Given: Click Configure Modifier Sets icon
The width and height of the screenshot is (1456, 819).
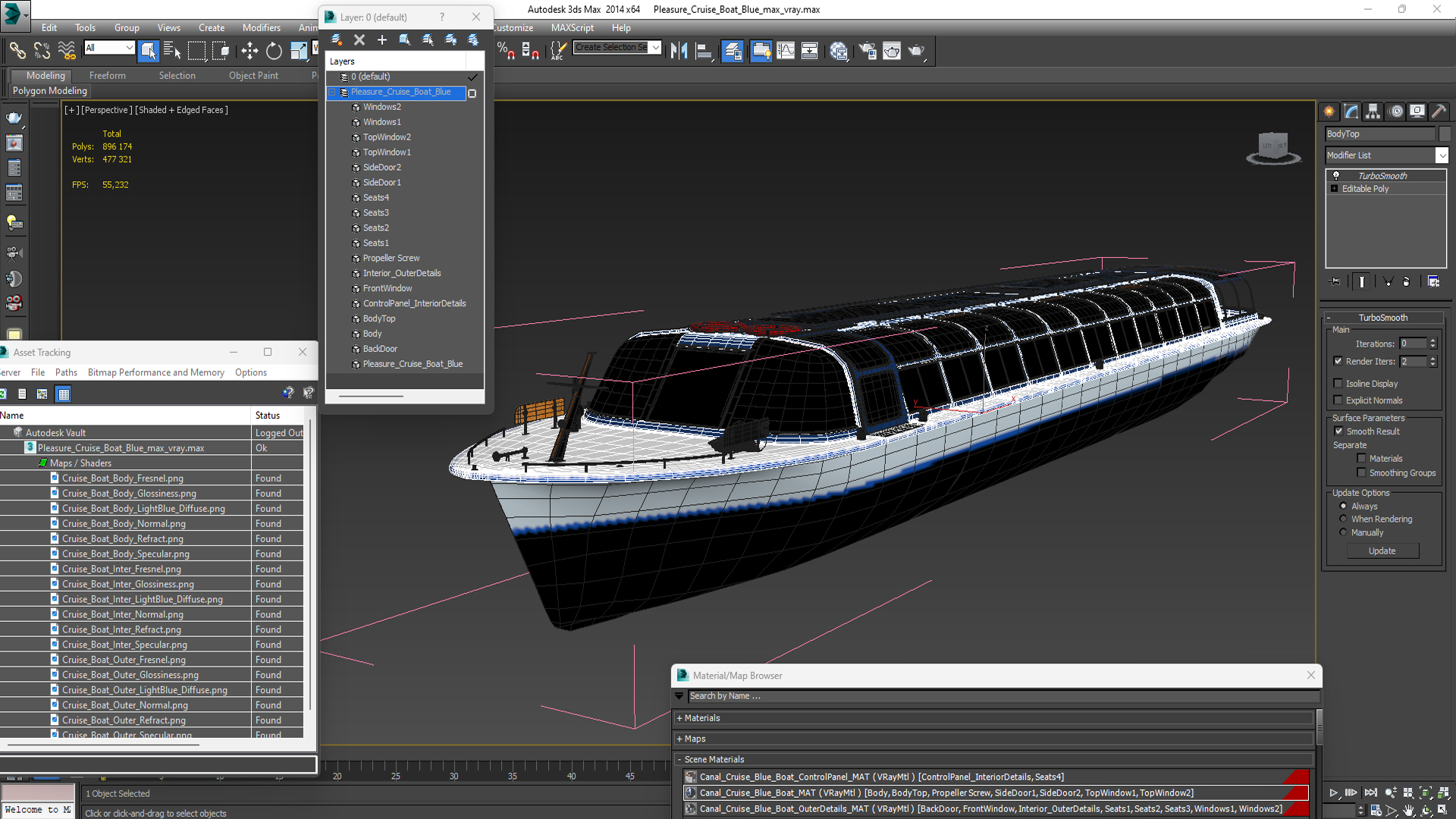Looking at the screenshot, I should 1433,281.
